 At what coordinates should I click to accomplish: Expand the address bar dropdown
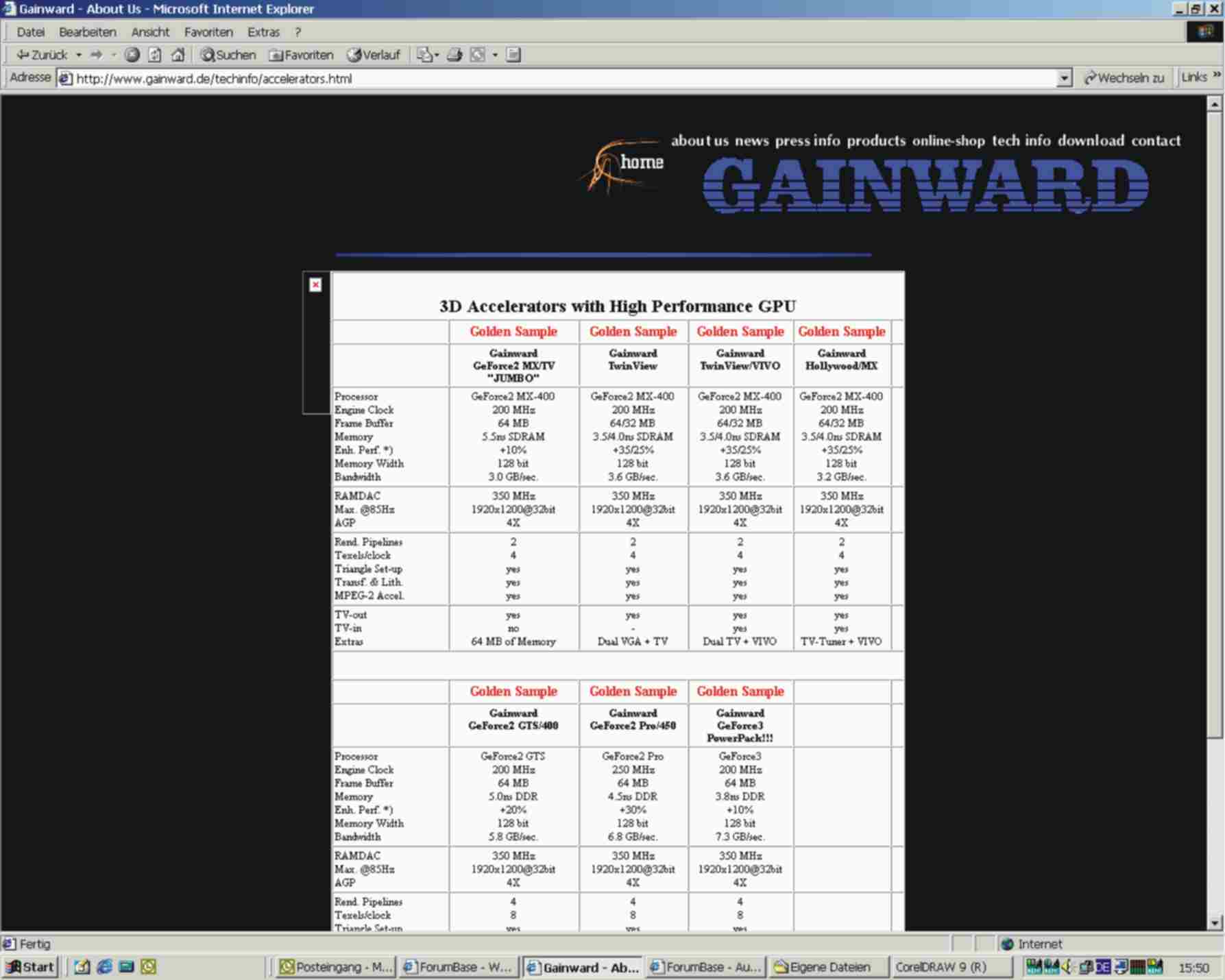[1064, 79]
